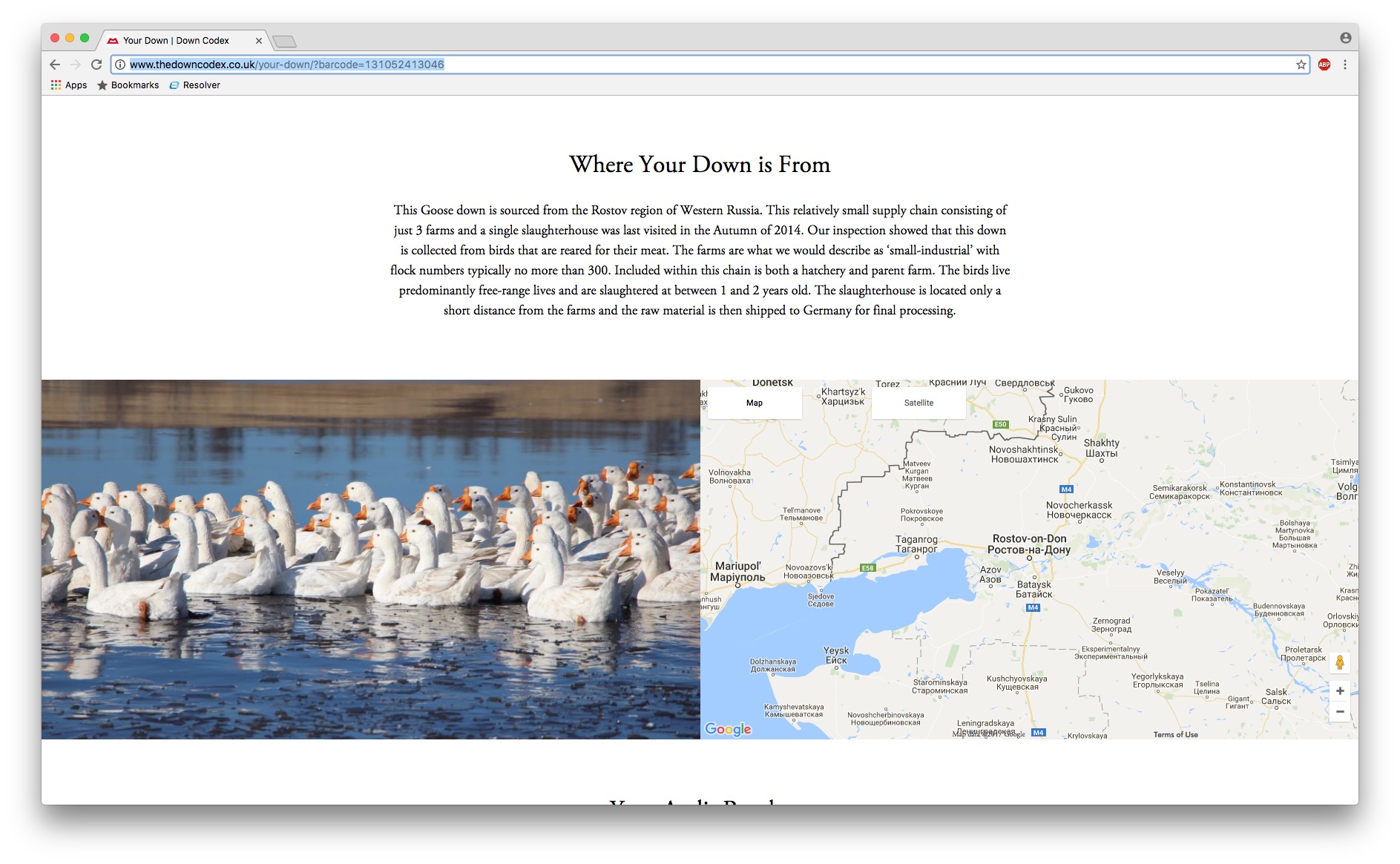1400x864 pixels.
Task: Open the Resolver bookmark
Action: coord(194,85)
